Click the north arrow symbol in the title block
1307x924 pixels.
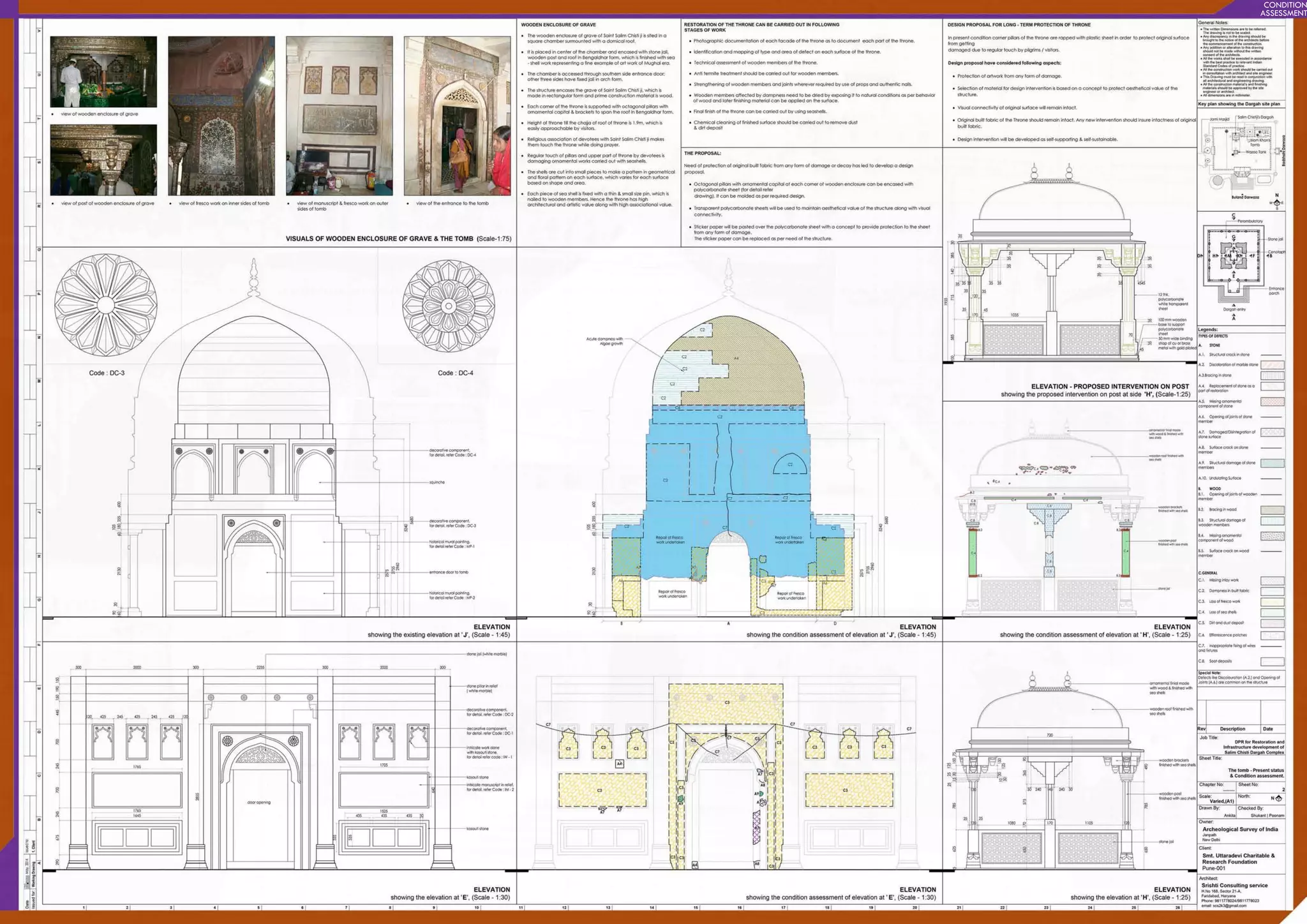(1278, 798)
